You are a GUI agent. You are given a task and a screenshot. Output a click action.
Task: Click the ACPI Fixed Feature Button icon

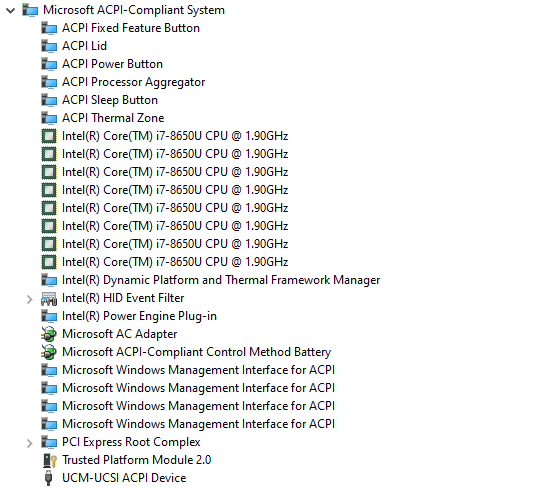click(x=49, y=28)
